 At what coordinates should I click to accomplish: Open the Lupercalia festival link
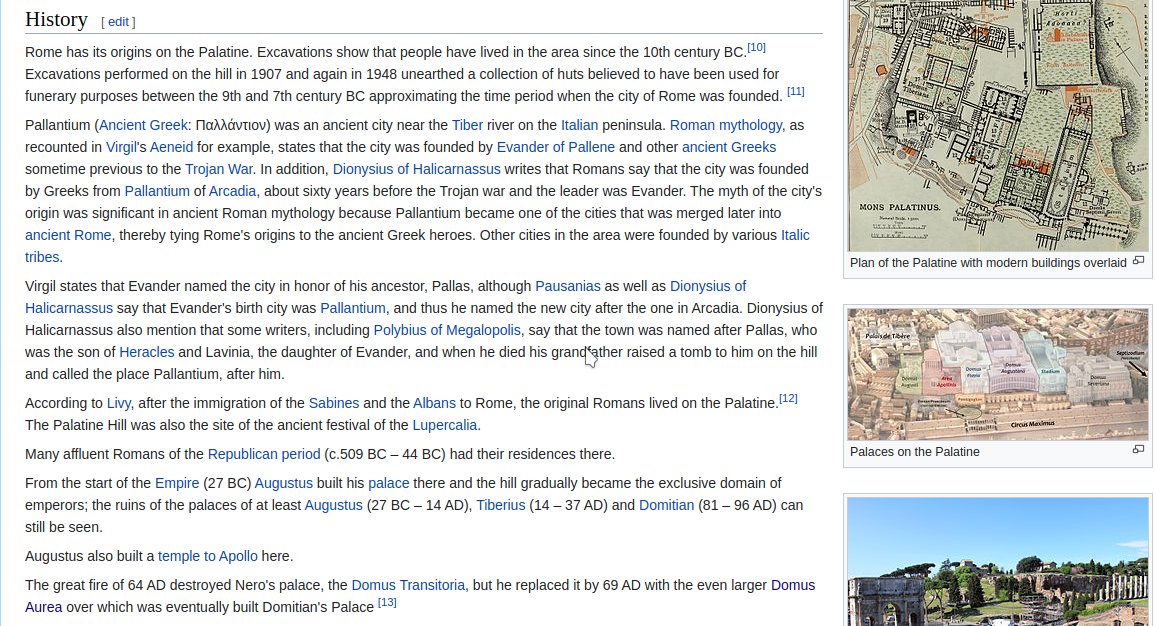(444, 426)
